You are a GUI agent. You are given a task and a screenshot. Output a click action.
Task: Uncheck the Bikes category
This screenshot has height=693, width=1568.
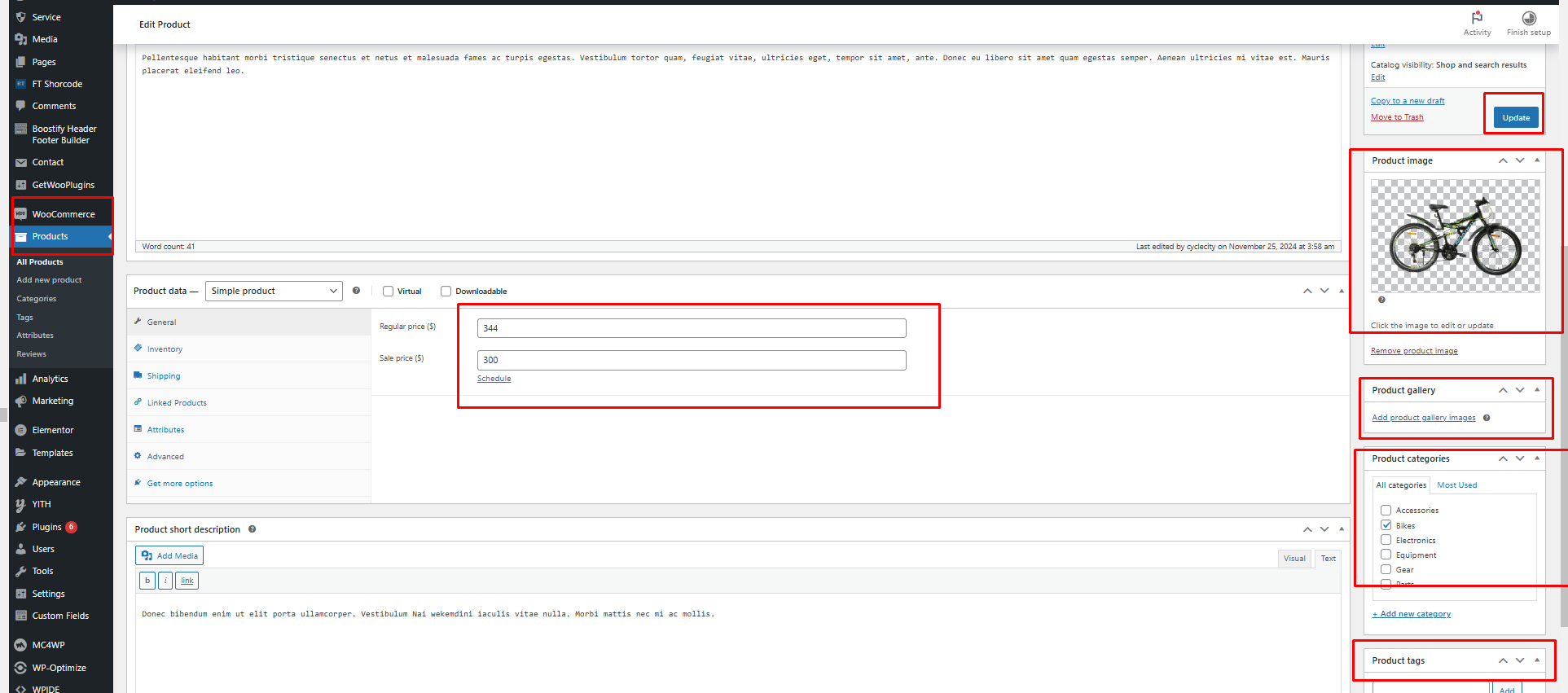[x=1386, y=525]
